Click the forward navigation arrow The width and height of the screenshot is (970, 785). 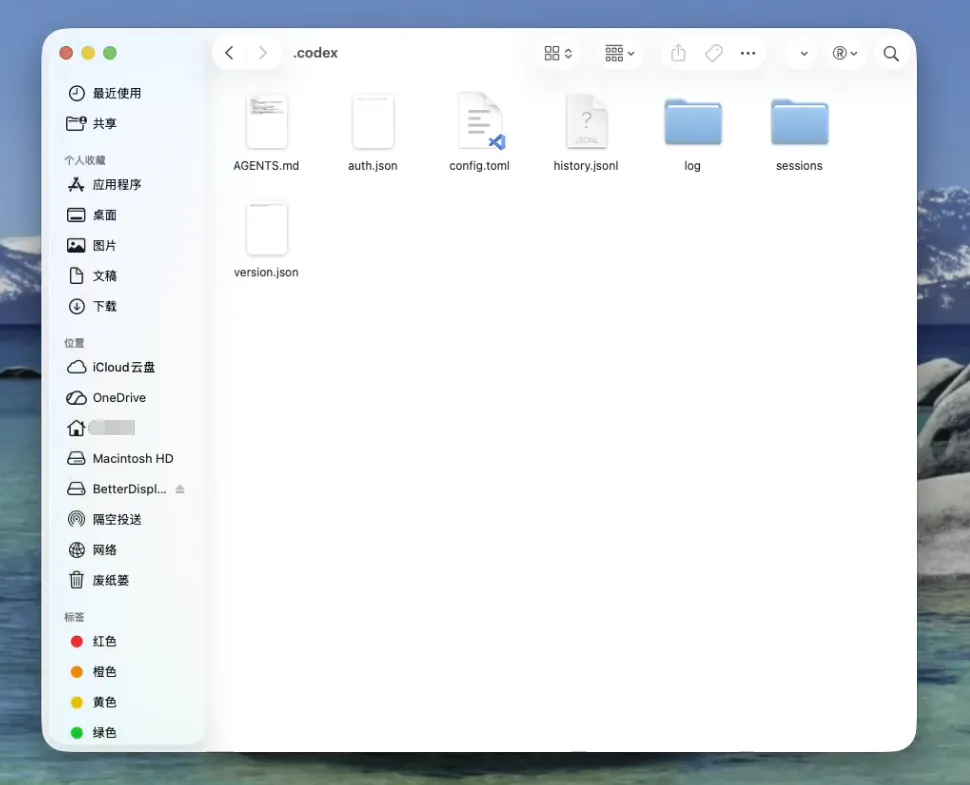(263, 53)
